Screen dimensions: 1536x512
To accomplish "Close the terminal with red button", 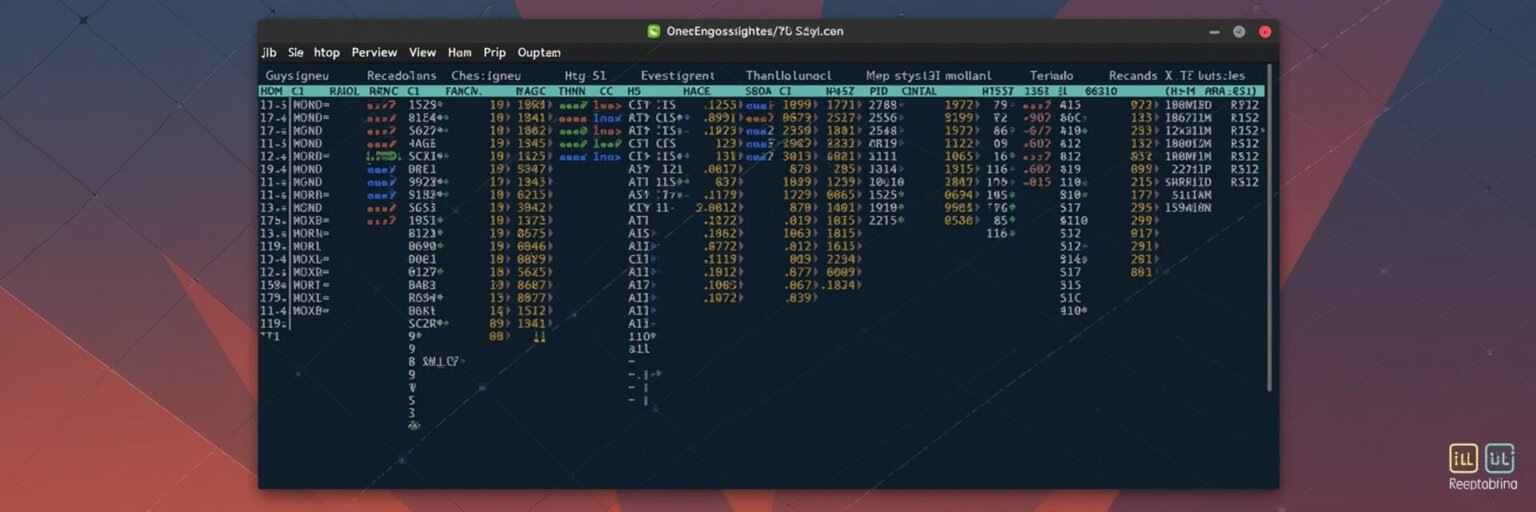I will (1265, 31).
